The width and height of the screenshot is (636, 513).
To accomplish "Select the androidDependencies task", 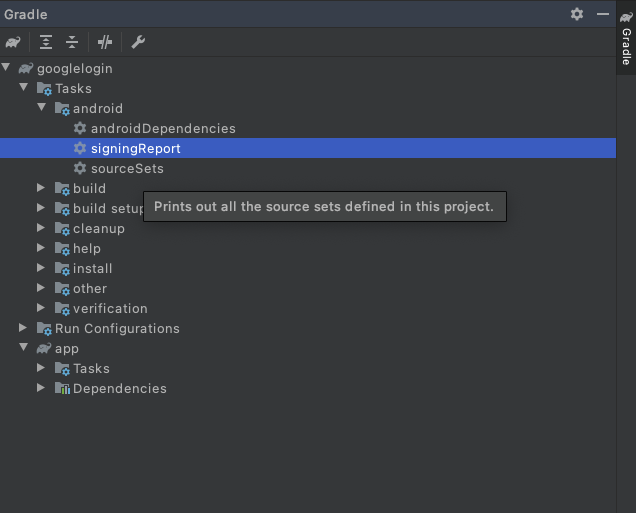I will [x=163, y=129].
